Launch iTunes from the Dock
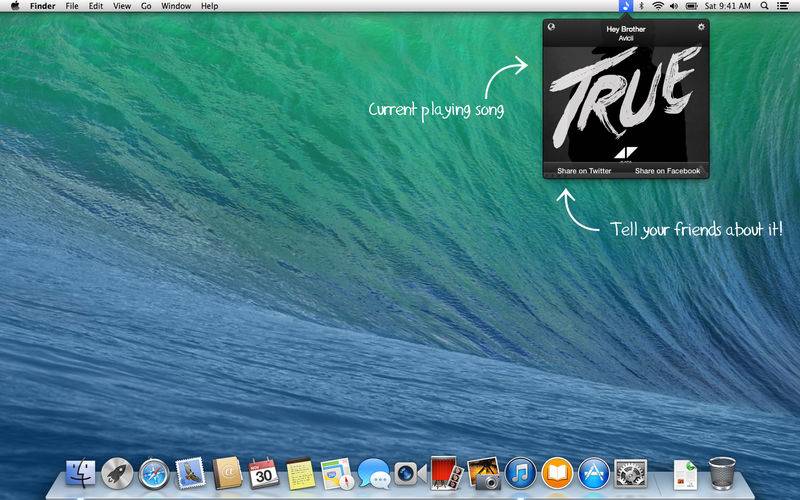 click(x=519, y=473)
